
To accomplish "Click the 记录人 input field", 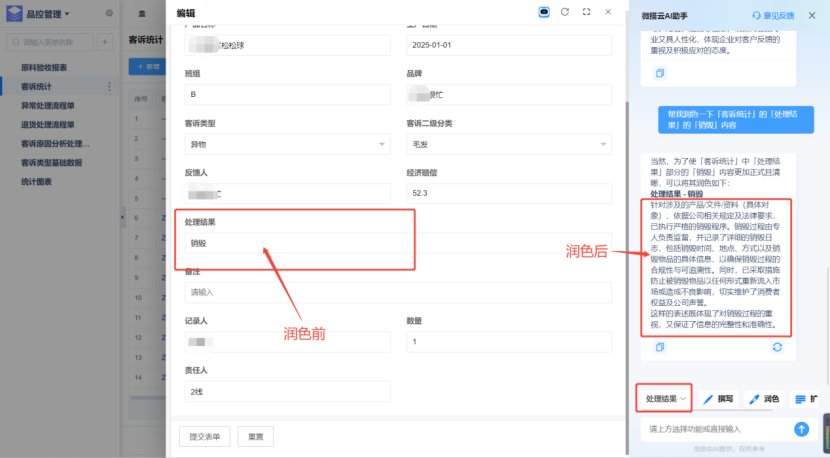I will tap(287, 342).
